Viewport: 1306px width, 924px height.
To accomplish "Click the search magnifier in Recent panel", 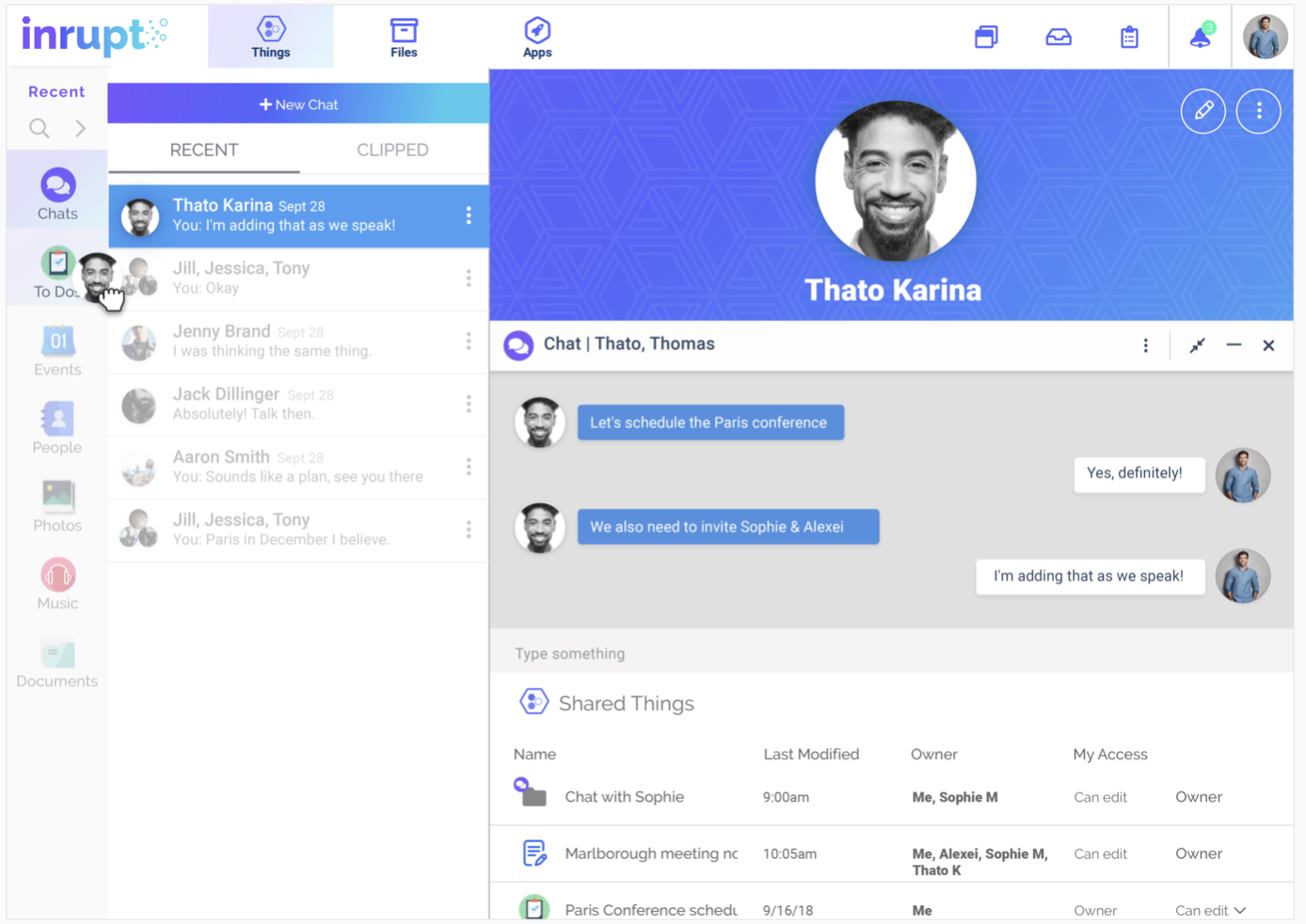I will [39, 128].
